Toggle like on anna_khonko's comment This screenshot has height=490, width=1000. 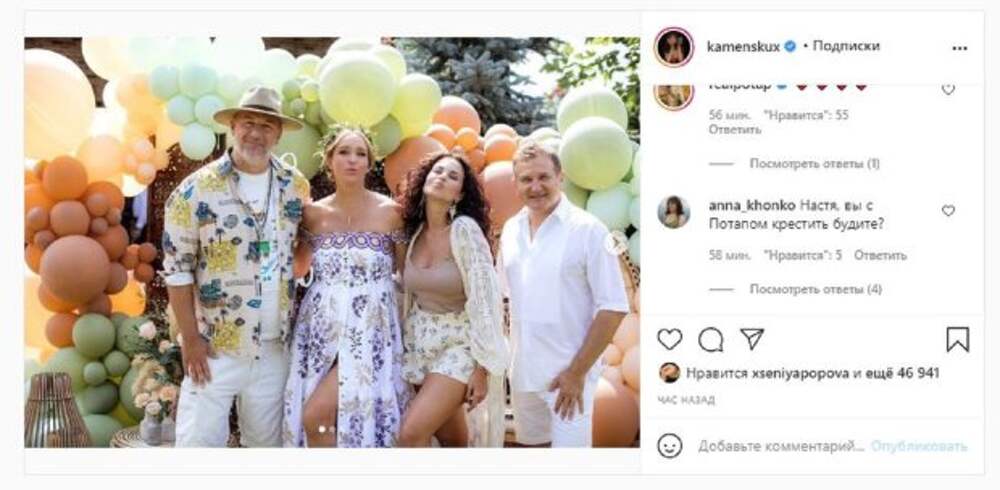point(948,211)
